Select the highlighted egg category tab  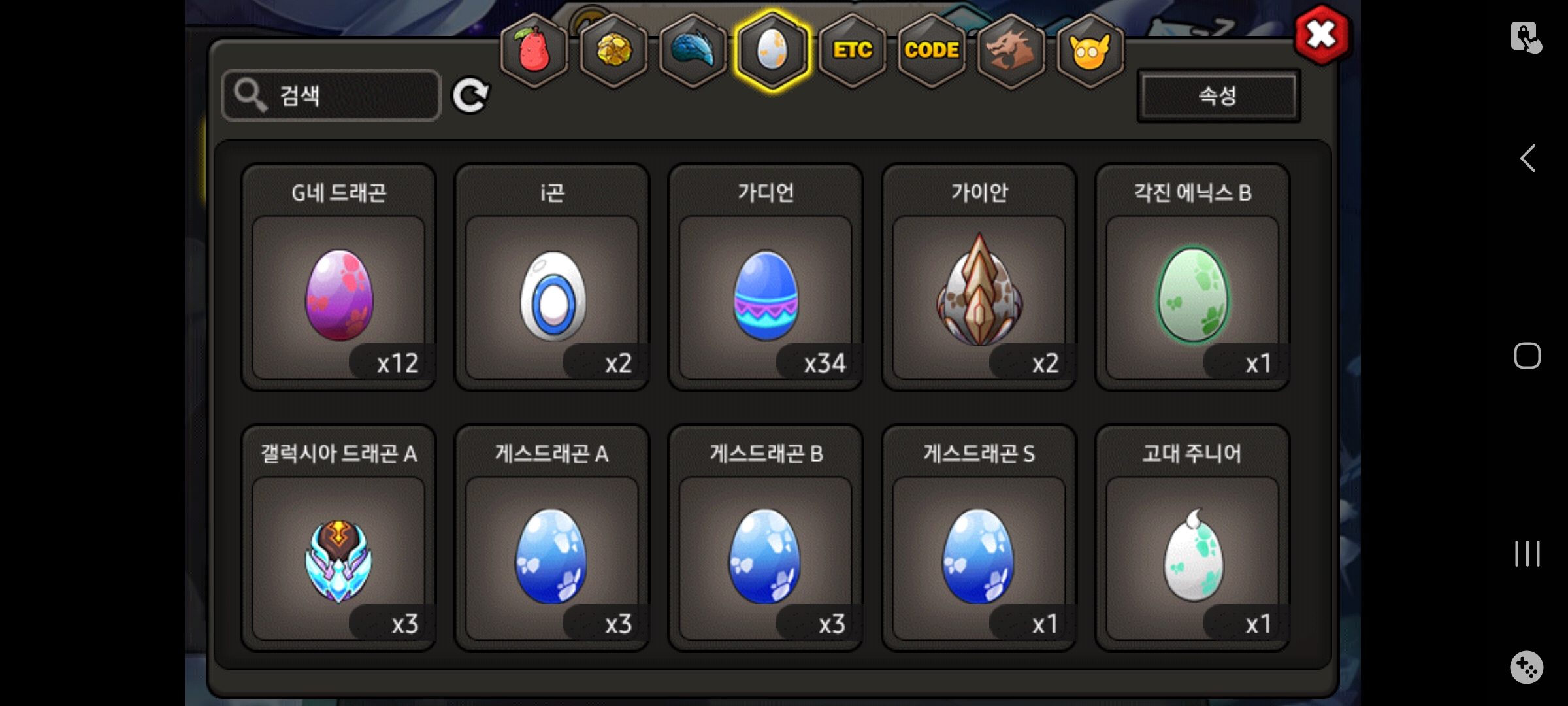pos(772,50)
